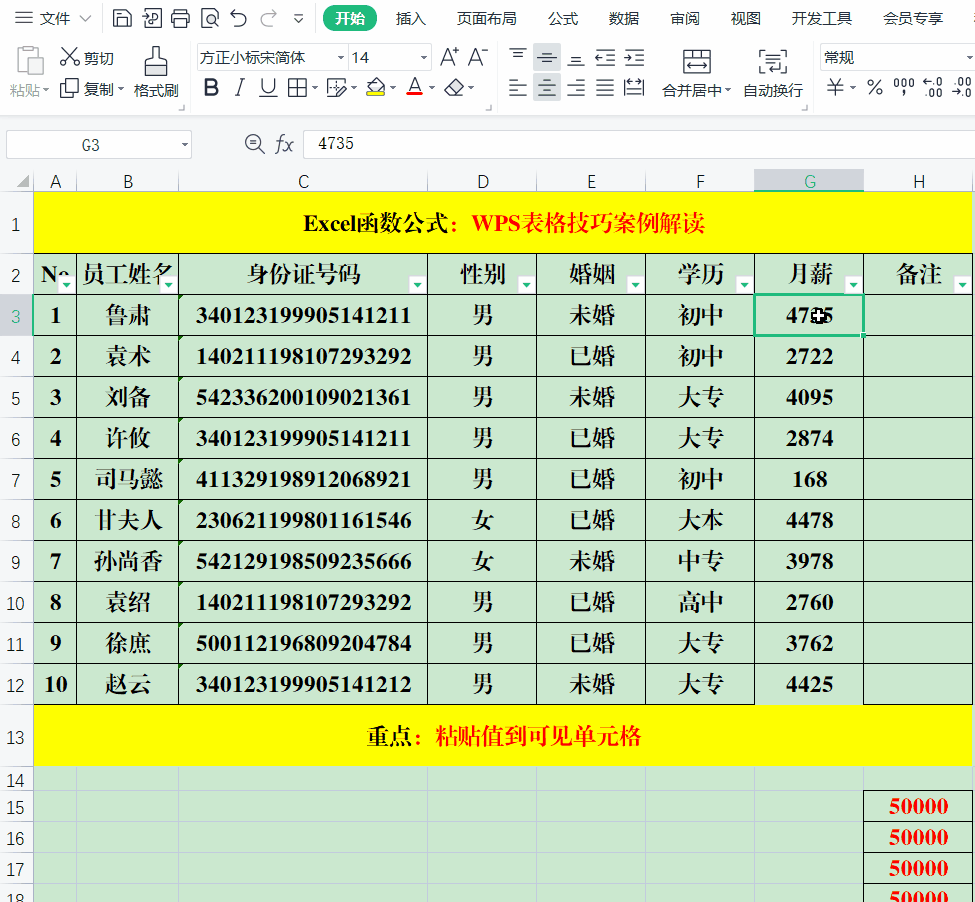The width and height of the screenshot is (975, 902).
Task: Toggle Bold formatting
Action: coord(211,89)
